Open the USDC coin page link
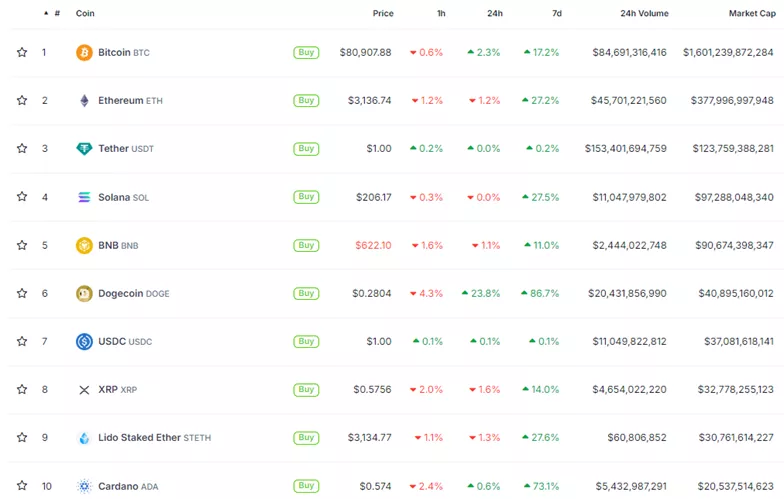The width and height of the screenshot is (784, 499). point(125,342)
